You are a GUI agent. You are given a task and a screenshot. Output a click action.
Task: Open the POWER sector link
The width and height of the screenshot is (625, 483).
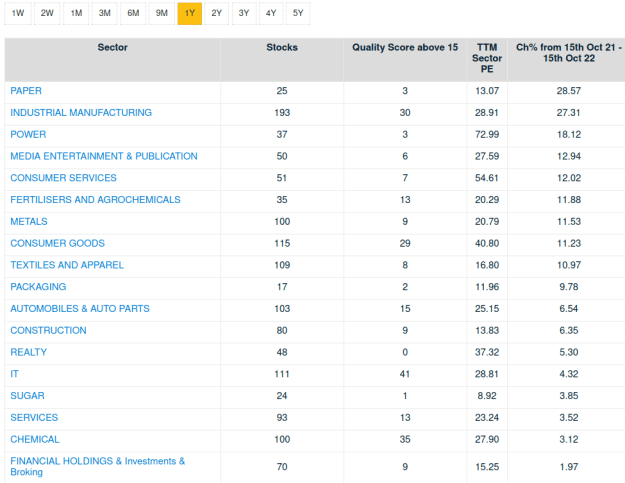coord(28,134)
